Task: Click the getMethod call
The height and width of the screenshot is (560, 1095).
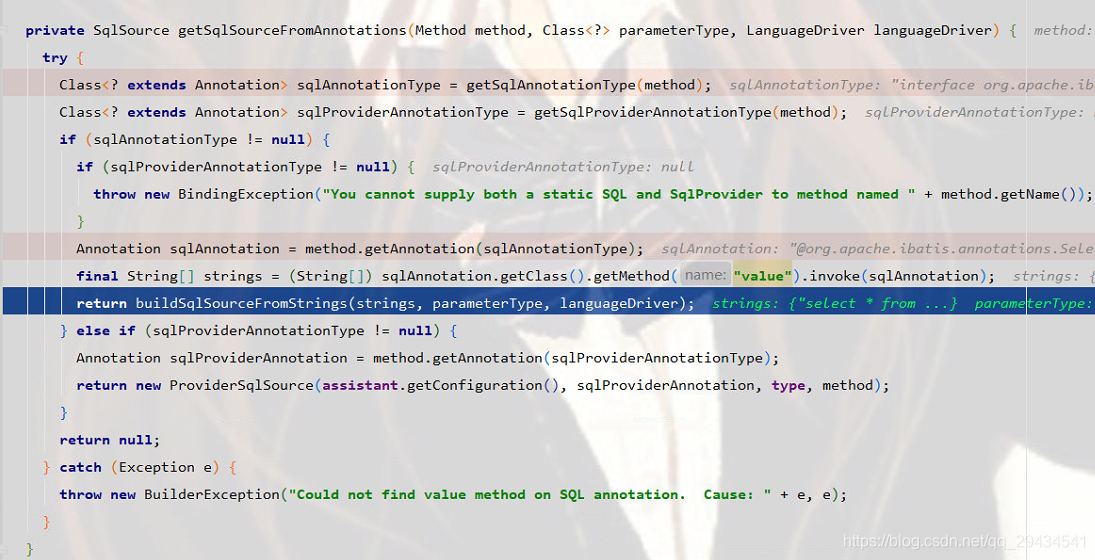Action: click(x=631, y=276)
